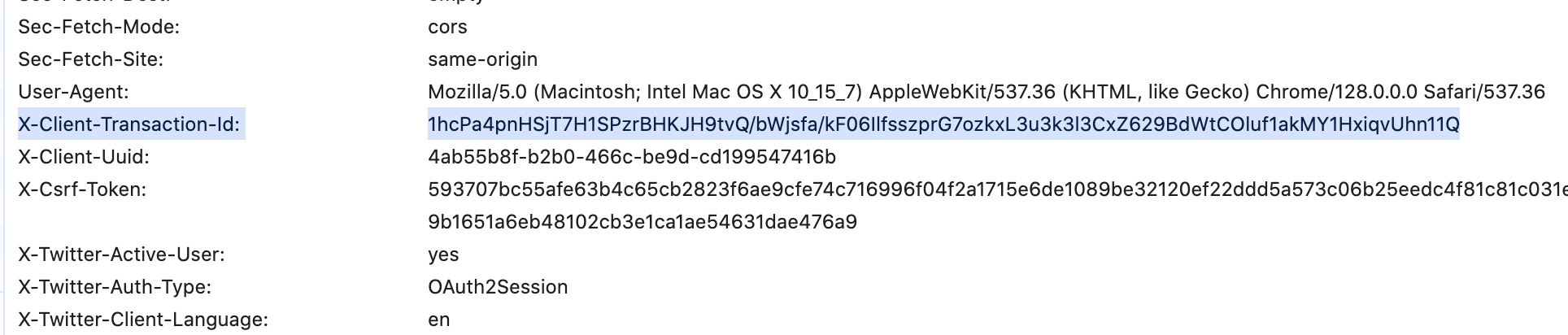
Task: Click the CSRF token's wrapped line starting 9b1651a6
Action: 642,222
